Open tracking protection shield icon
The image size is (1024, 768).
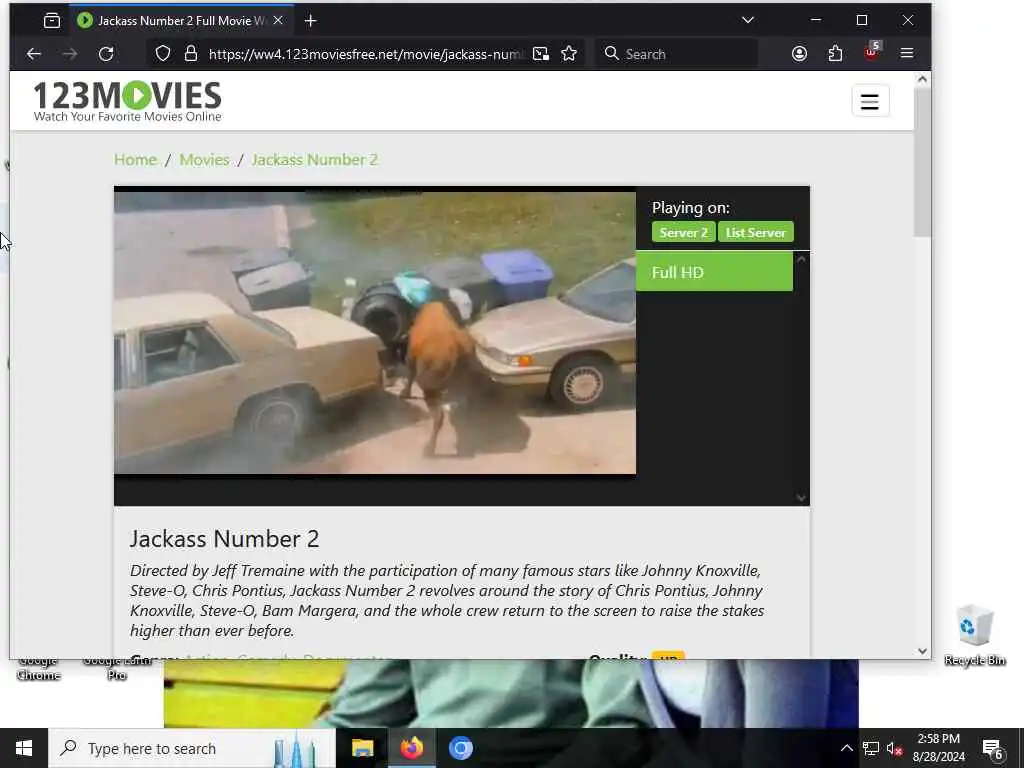[x=163, y=54]
